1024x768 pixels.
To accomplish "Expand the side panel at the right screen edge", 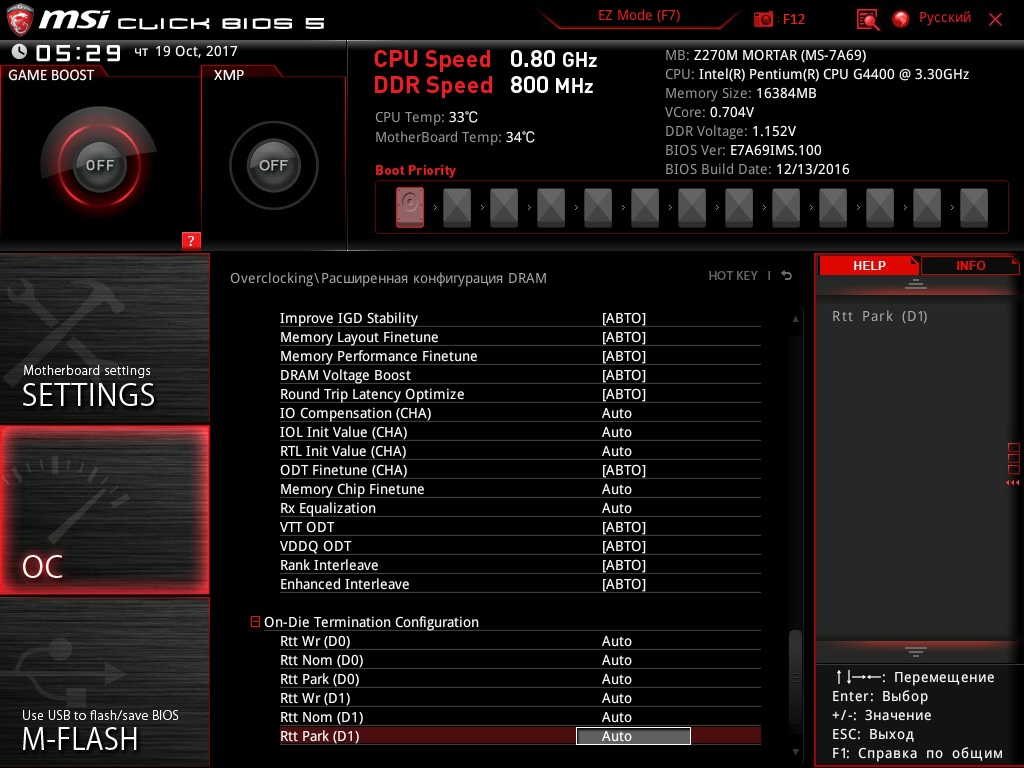I will (x=1013, y=464).
